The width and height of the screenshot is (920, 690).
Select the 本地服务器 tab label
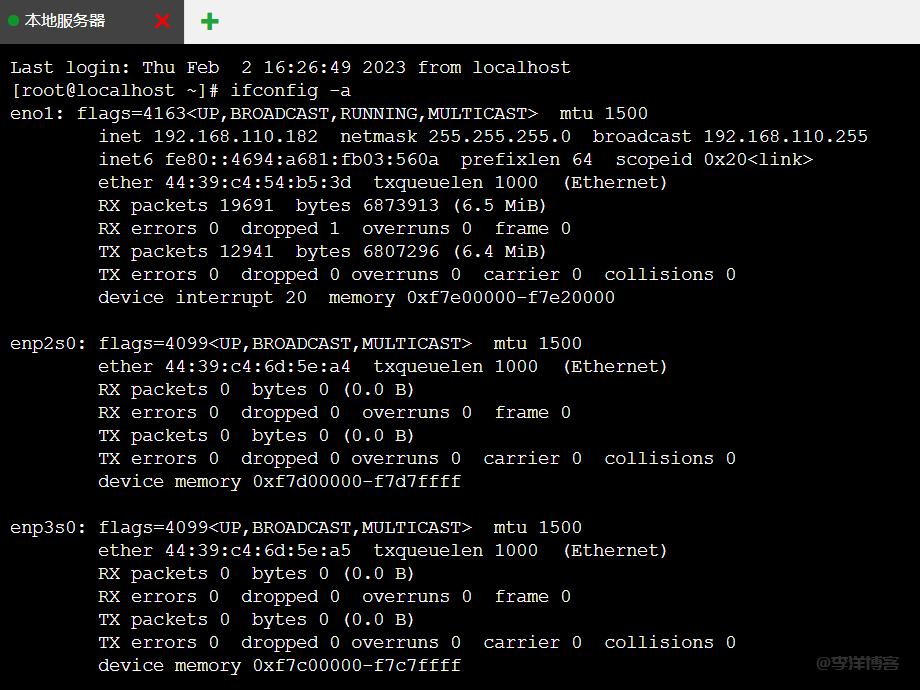(x=65, y=21)
